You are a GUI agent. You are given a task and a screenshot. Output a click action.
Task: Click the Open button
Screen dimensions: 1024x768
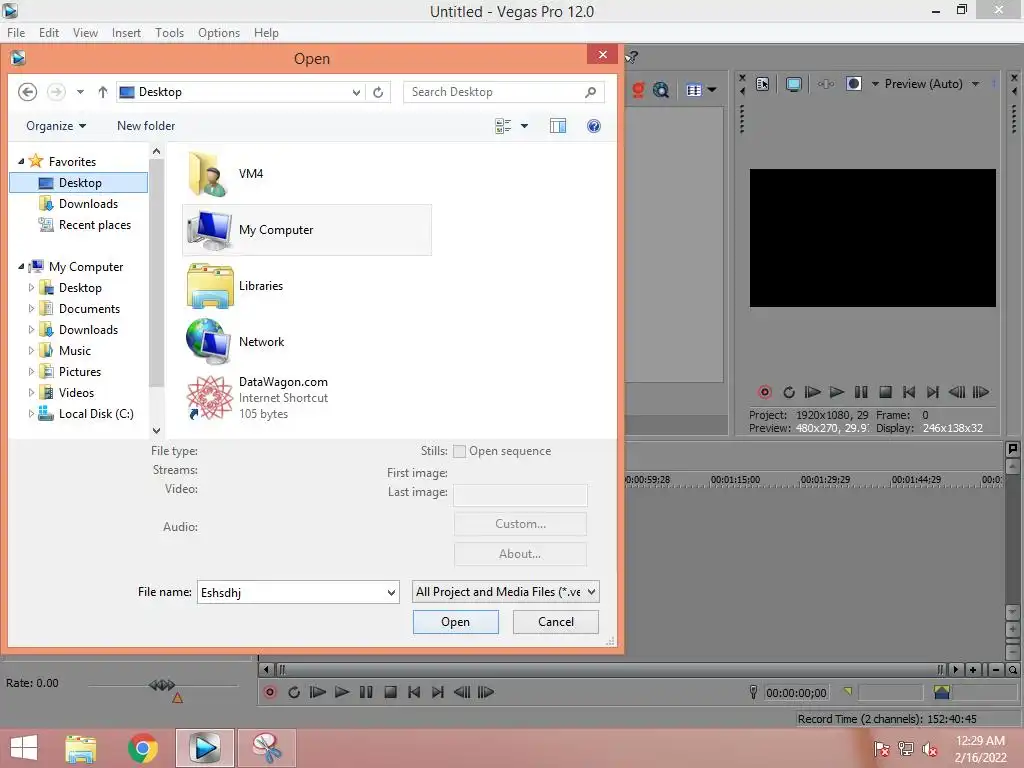pyautogui.click(x=455, y=622)
